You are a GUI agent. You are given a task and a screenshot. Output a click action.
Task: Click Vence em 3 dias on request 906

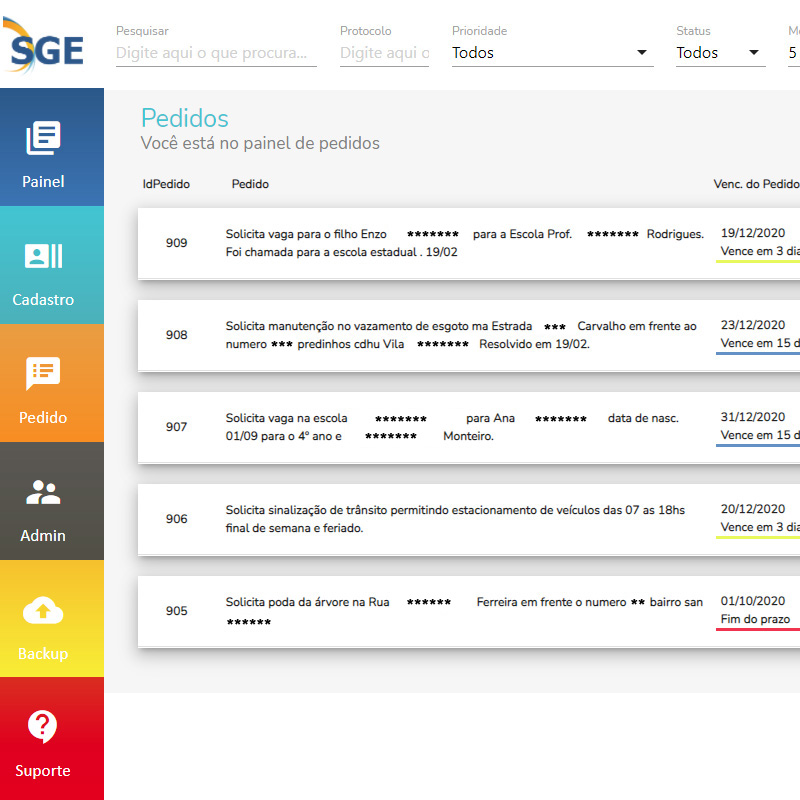(760, 527)
